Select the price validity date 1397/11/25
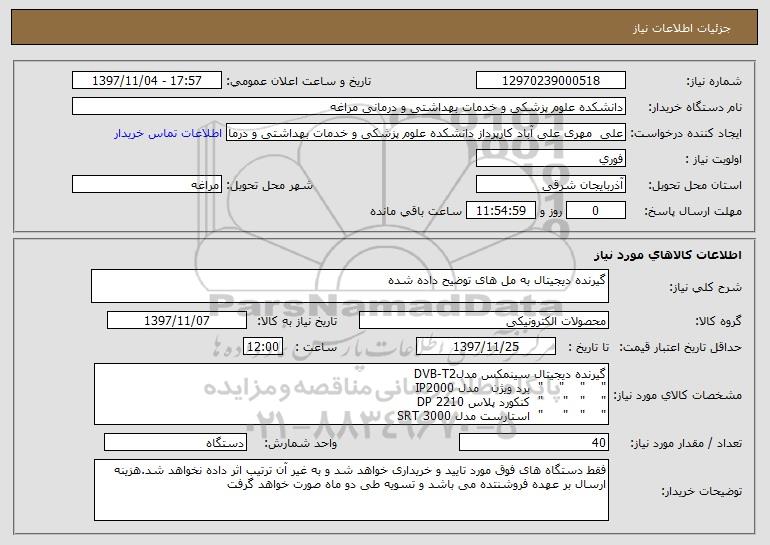This screenshot has height=545, width=770. (x=486, y=346)
